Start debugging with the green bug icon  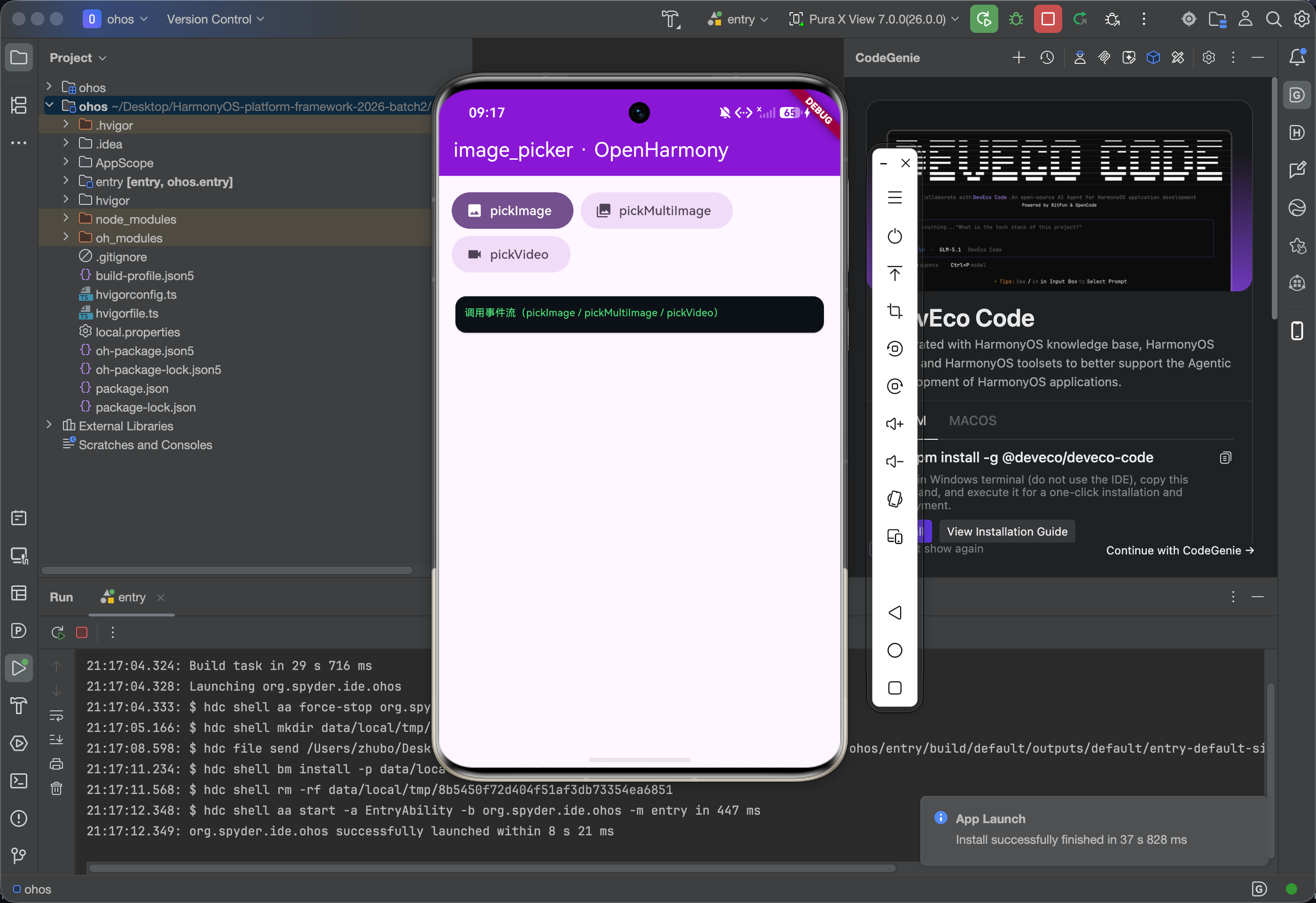pyautogui.click(x=1016, y=19)
